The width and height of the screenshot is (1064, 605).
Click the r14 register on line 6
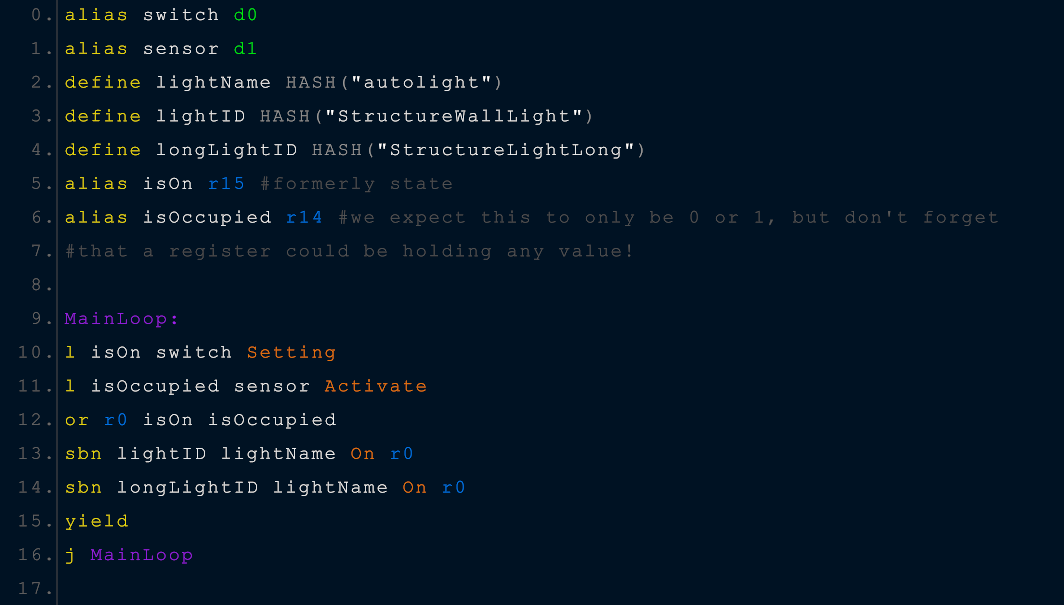304,217
